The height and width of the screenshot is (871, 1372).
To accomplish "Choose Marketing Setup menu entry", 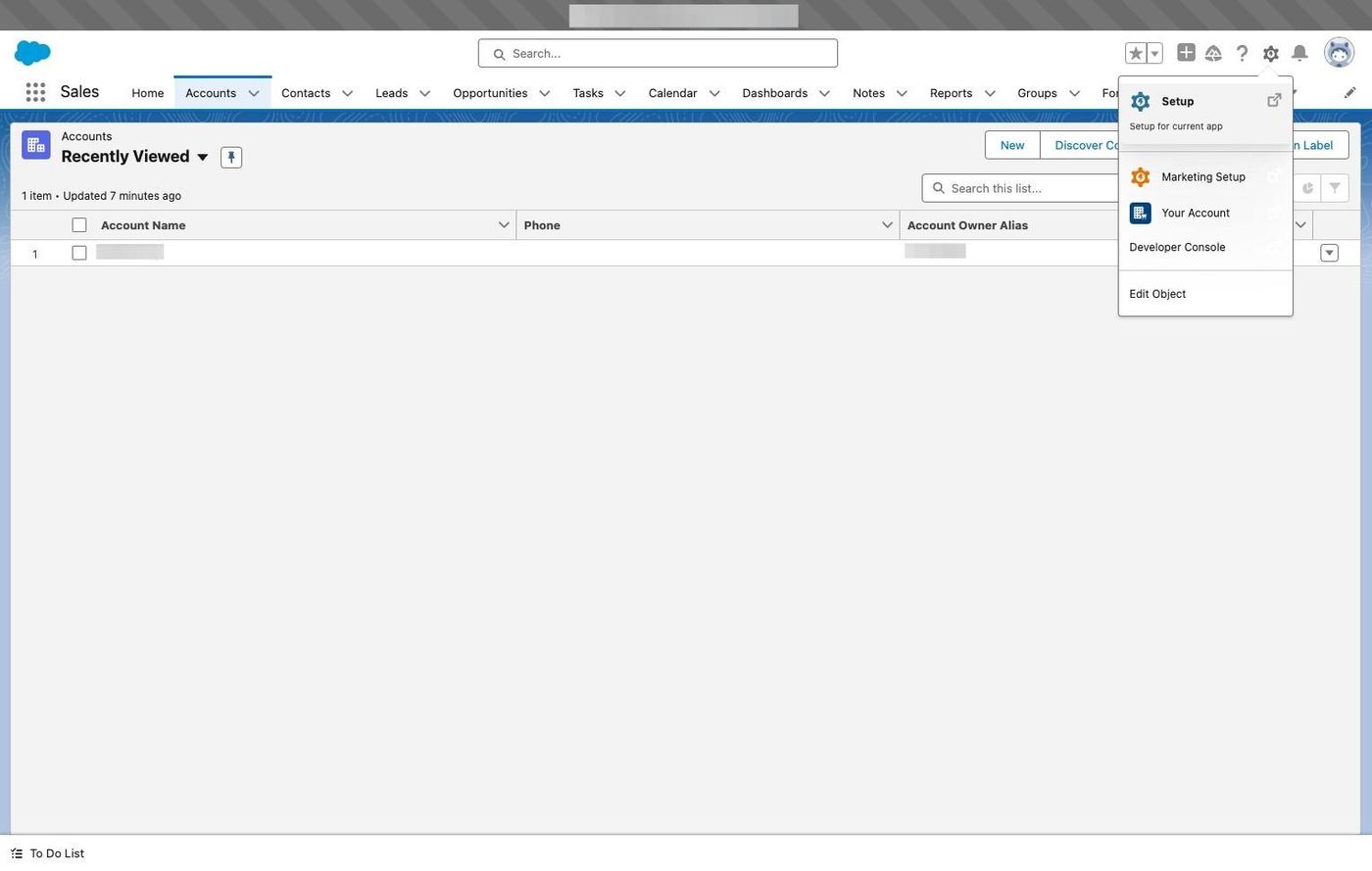I will (x=1205, y=177).
